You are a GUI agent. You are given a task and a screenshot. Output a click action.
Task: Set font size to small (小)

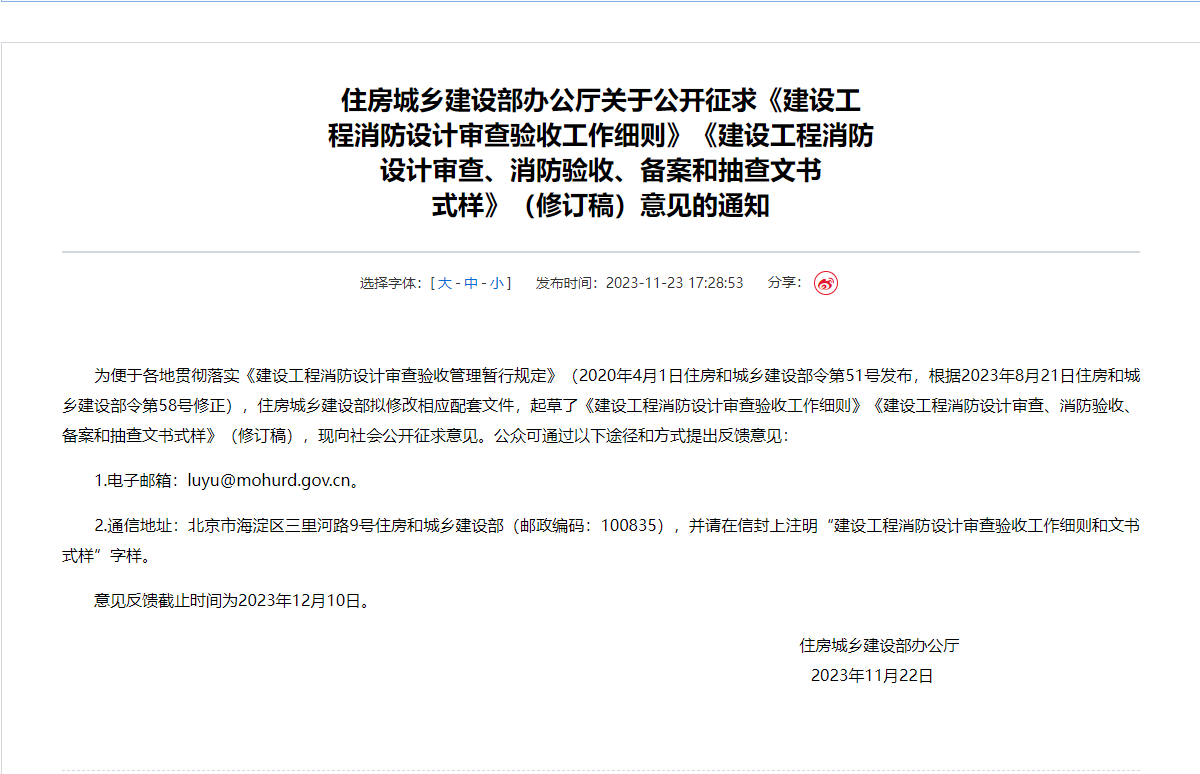496,283
